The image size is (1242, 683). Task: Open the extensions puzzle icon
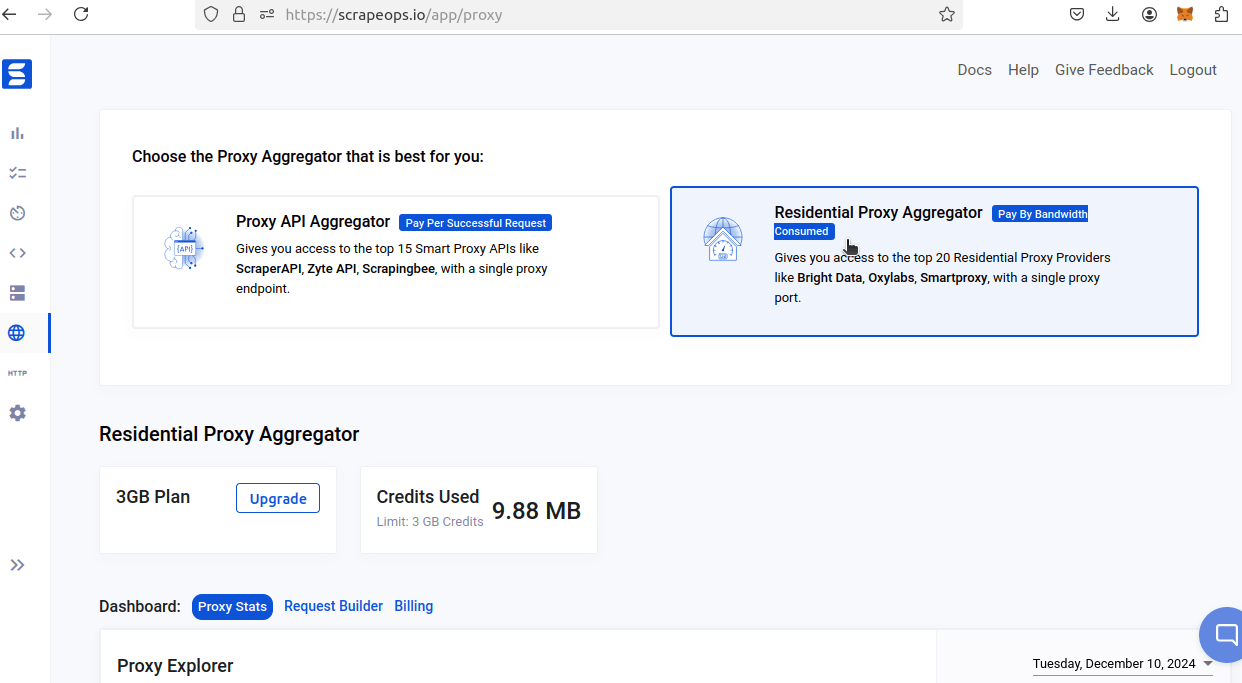(1221, 14)
